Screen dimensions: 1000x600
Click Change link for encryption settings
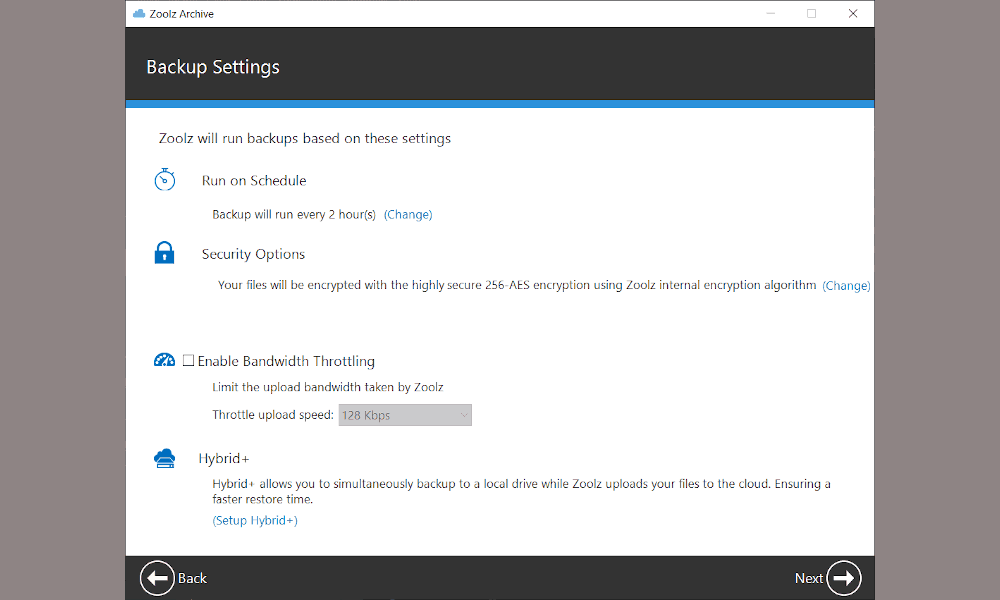pyautogui.click(x=846, y=286)
